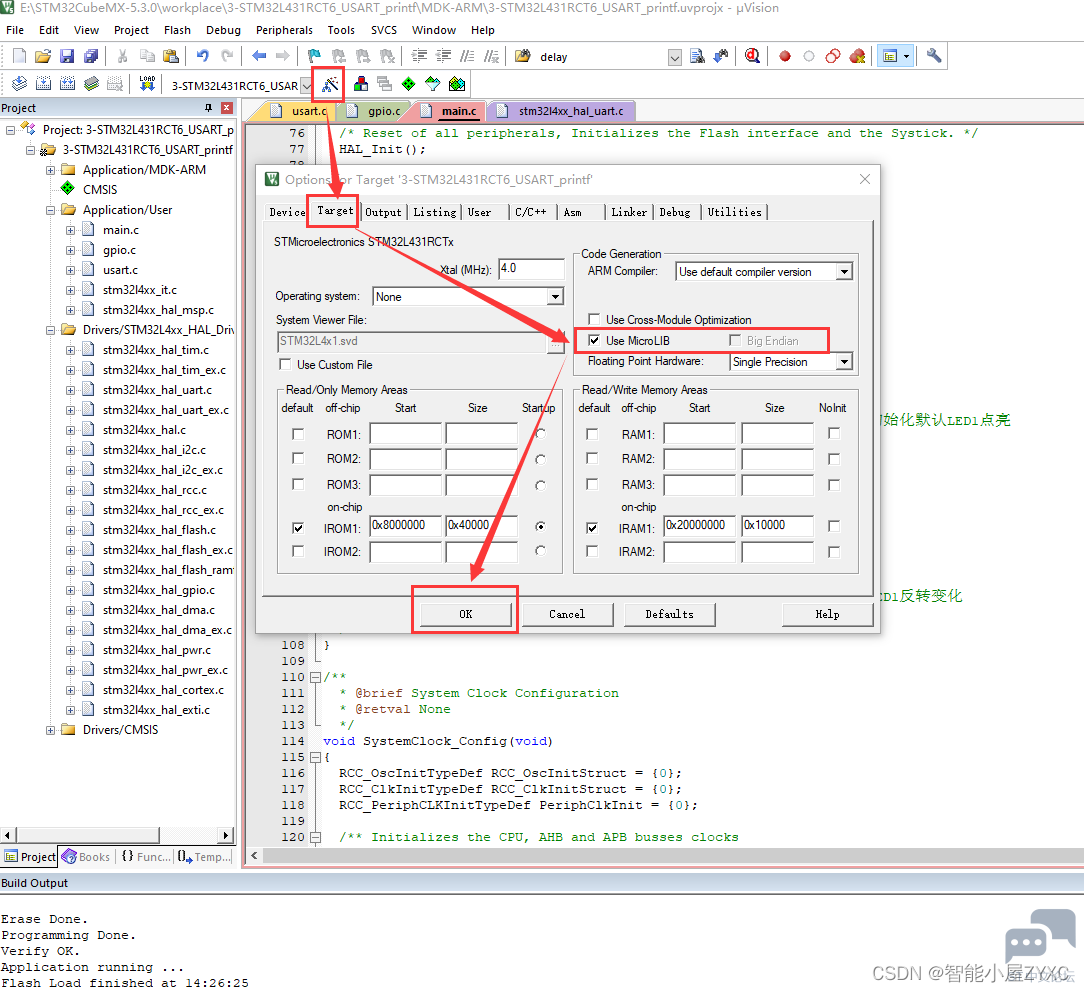1084x992 pixels.
Task: Open the Books panel tab
Action: (86, 857)
